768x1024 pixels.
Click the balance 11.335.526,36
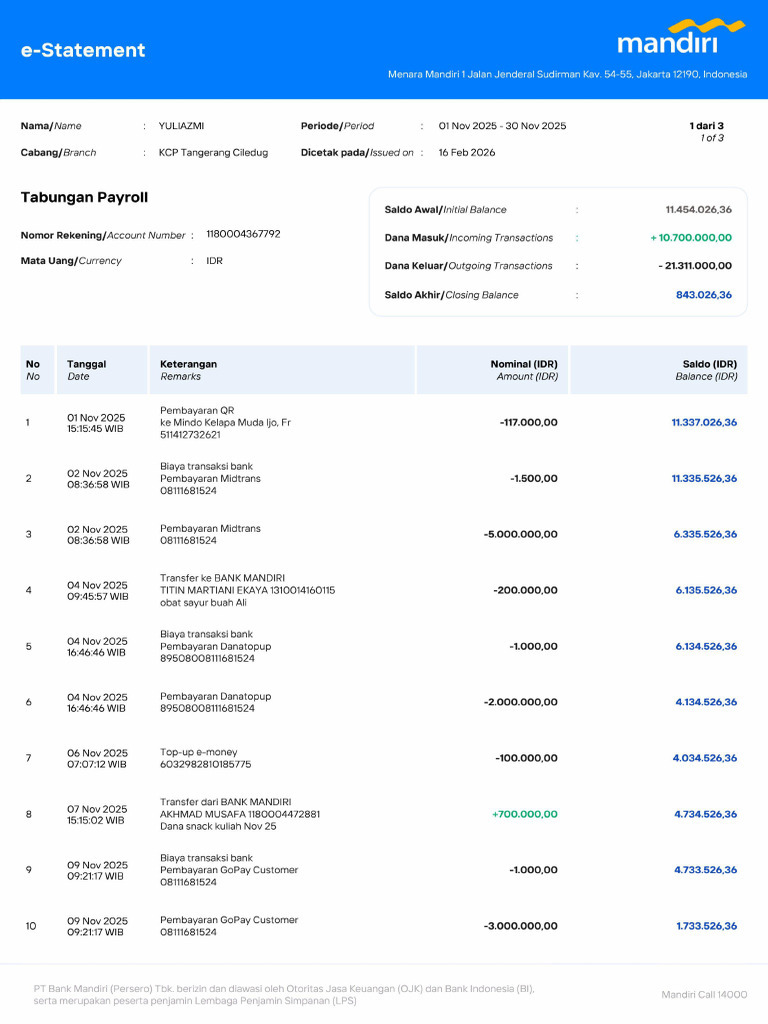704,479
